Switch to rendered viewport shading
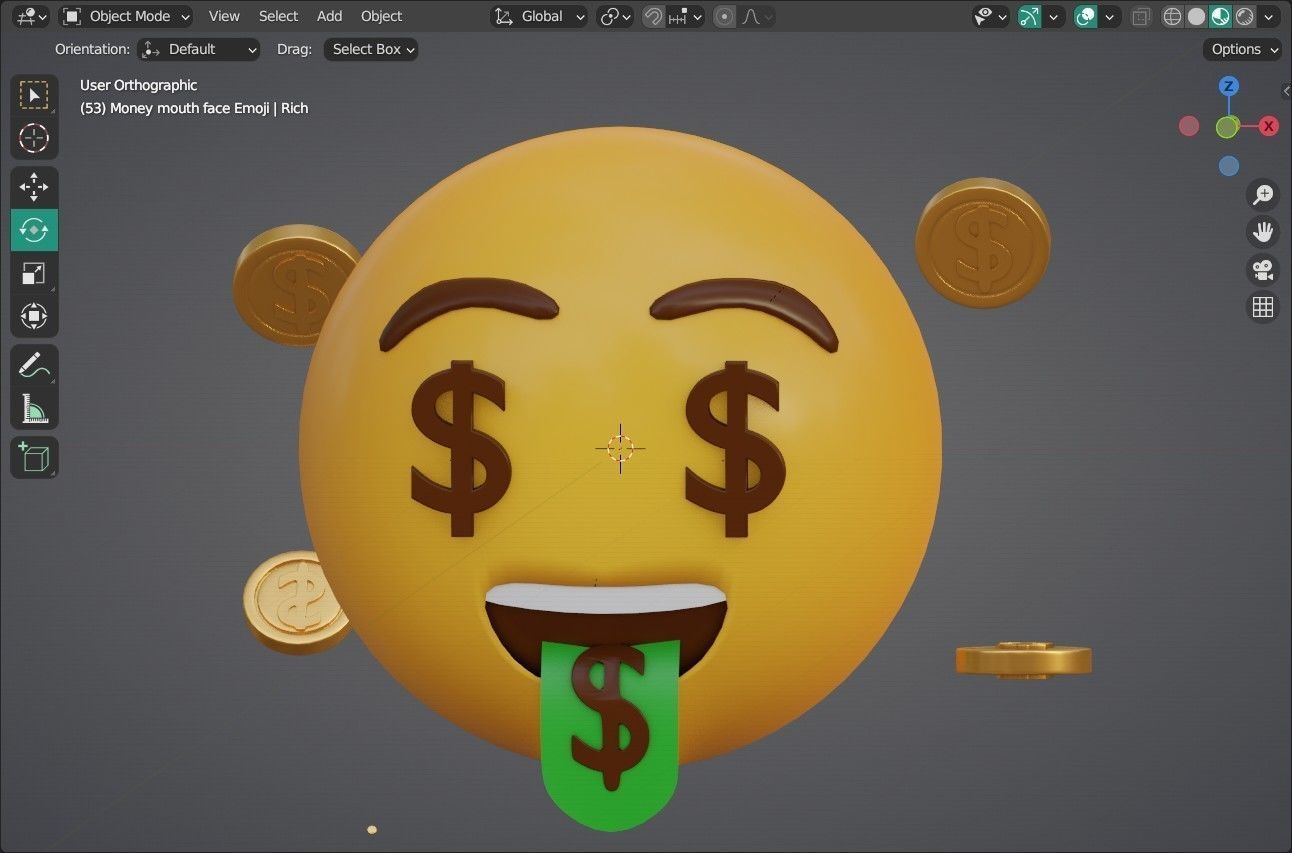Viewport: 1292px width, 853px height. (x=1244, y=16)
